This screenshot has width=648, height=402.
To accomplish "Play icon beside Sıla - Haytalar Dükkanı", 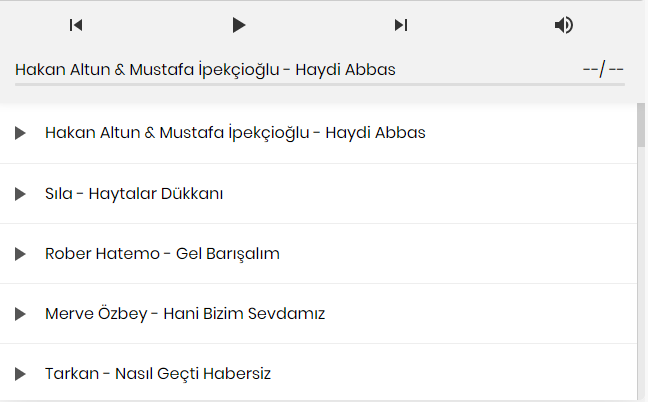I will pos(20,194).
